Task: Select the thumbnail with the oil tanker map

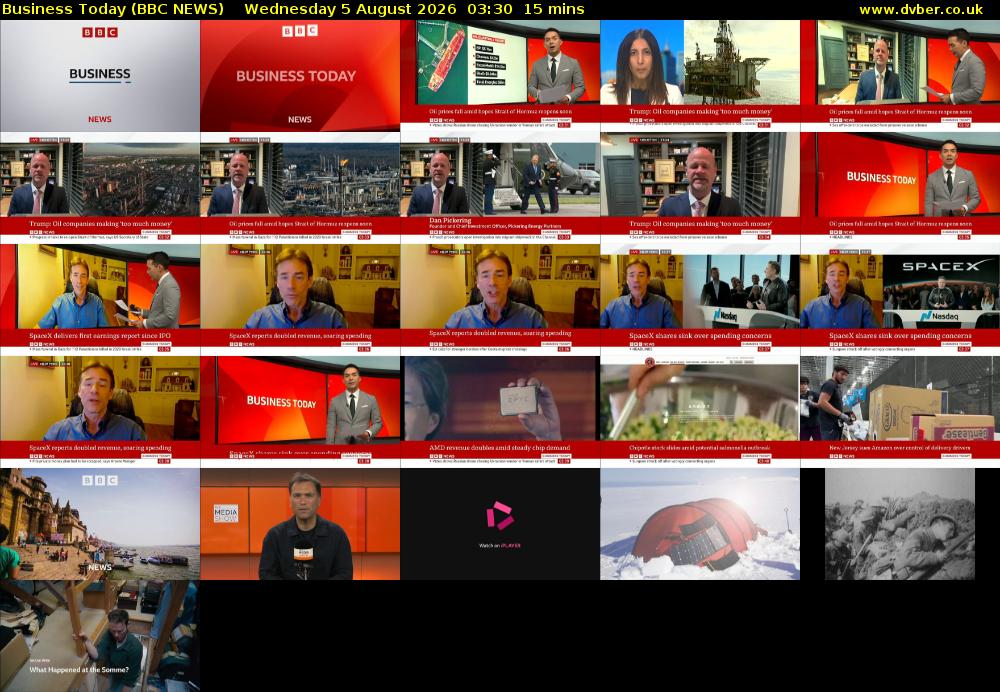Action: [500, 76]
